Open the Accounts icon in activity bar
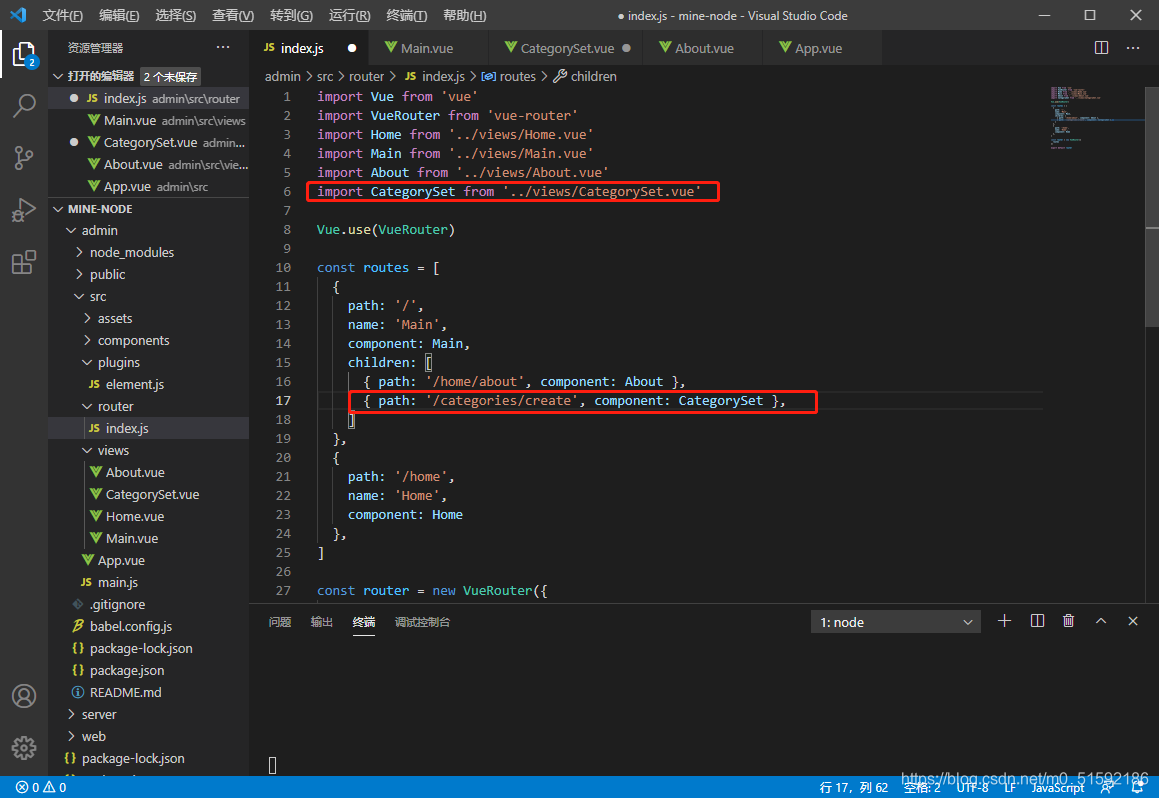 coord(24,696)
